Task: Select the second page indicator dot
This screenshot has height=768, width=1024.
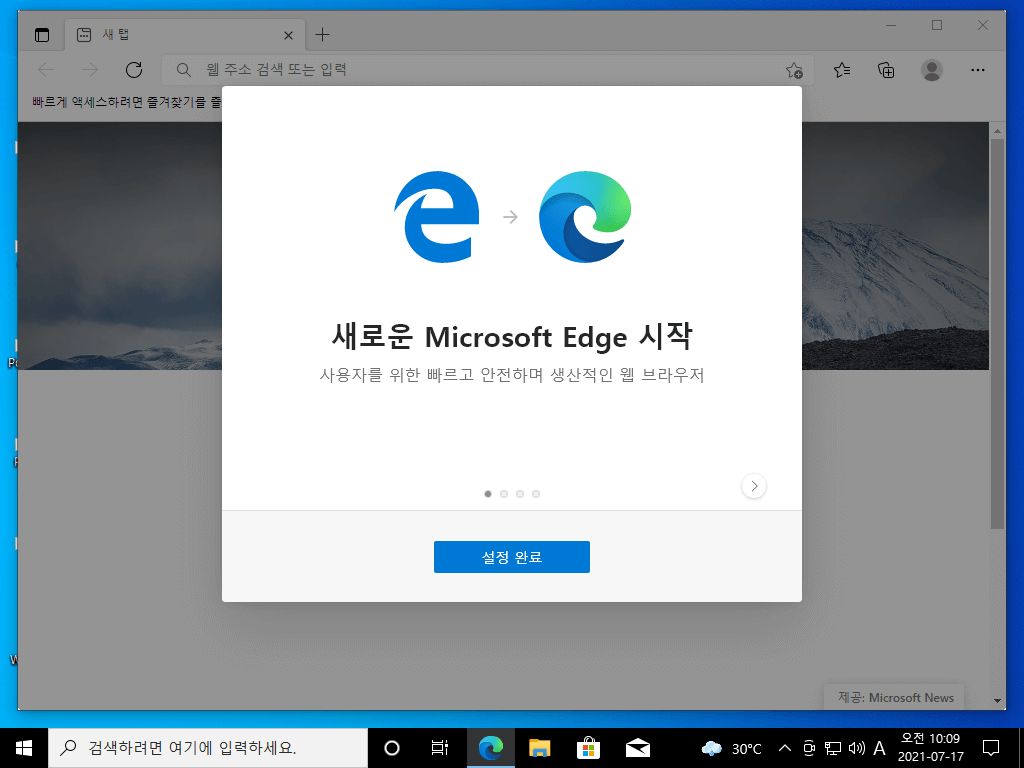Action: pos(504,494)
